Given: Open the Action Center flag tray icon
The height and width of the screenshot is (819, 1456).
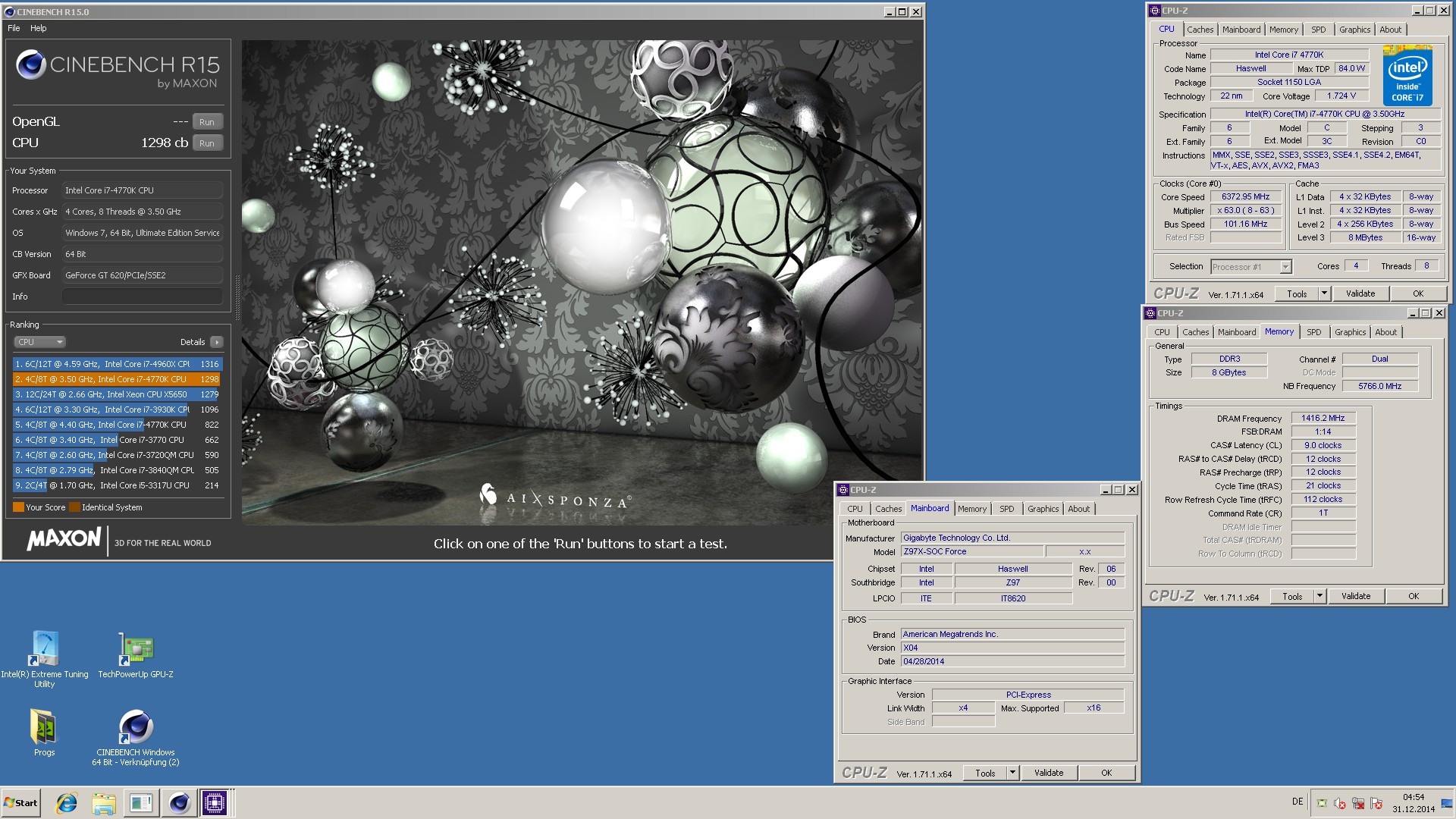Looking at the screenshot, I should (x=1376, y=803).
